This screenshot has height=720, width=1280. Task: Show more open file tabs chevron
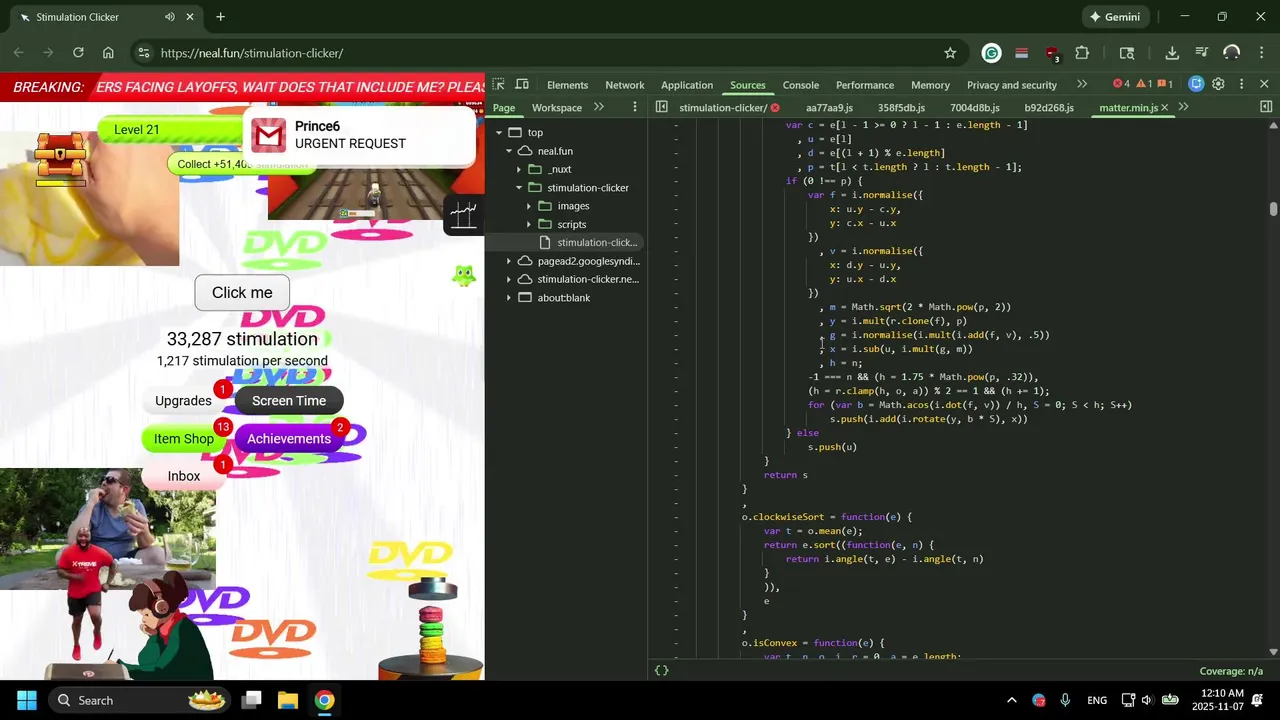coord(1183,107)
